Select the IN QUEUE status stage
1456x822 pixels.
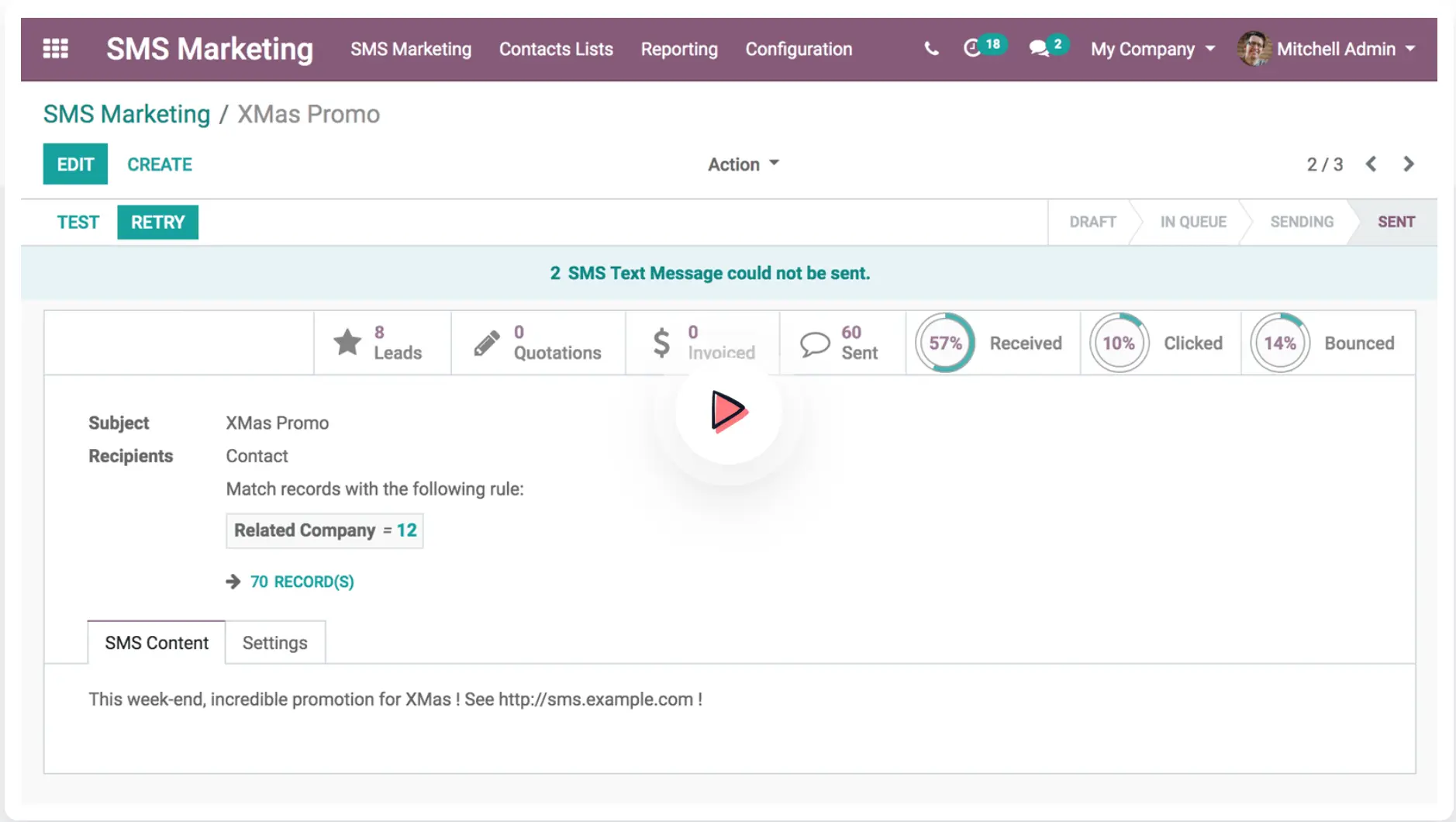point(1193,222)
